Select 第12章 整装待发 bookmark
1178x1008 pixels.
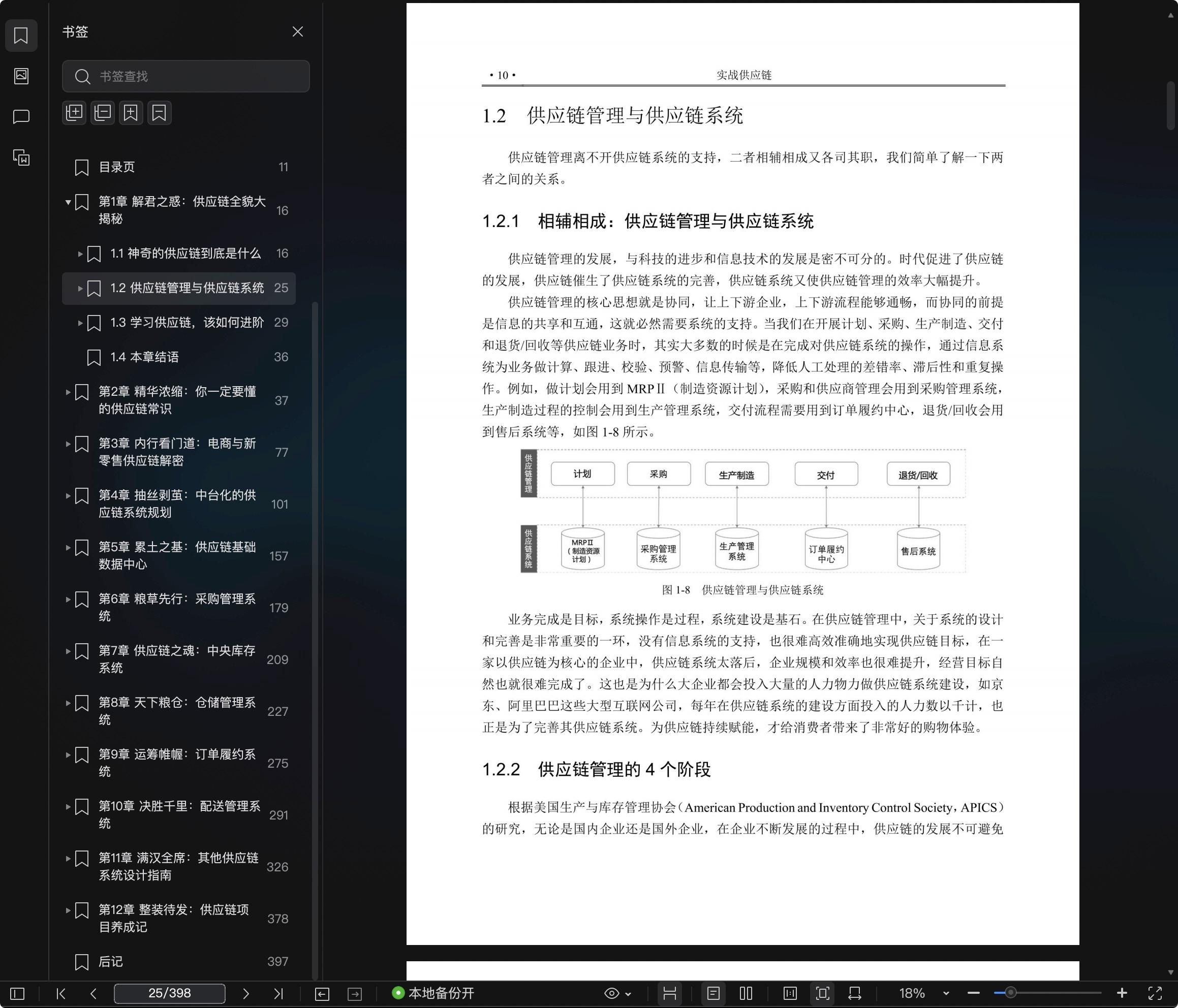(178, 918)
